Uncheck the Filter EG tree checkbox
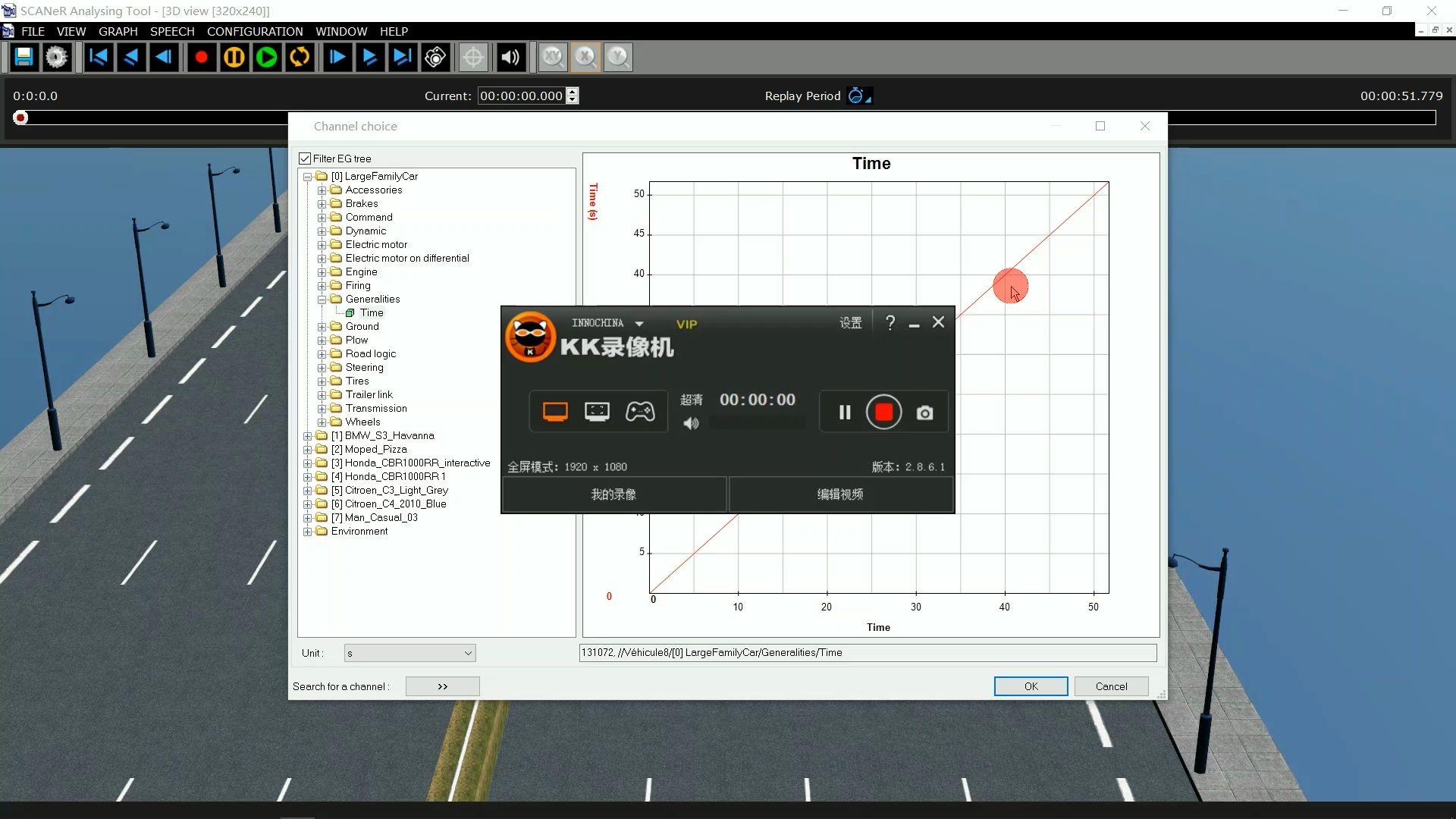This screenshot has height=819, width=1456. 305,158
